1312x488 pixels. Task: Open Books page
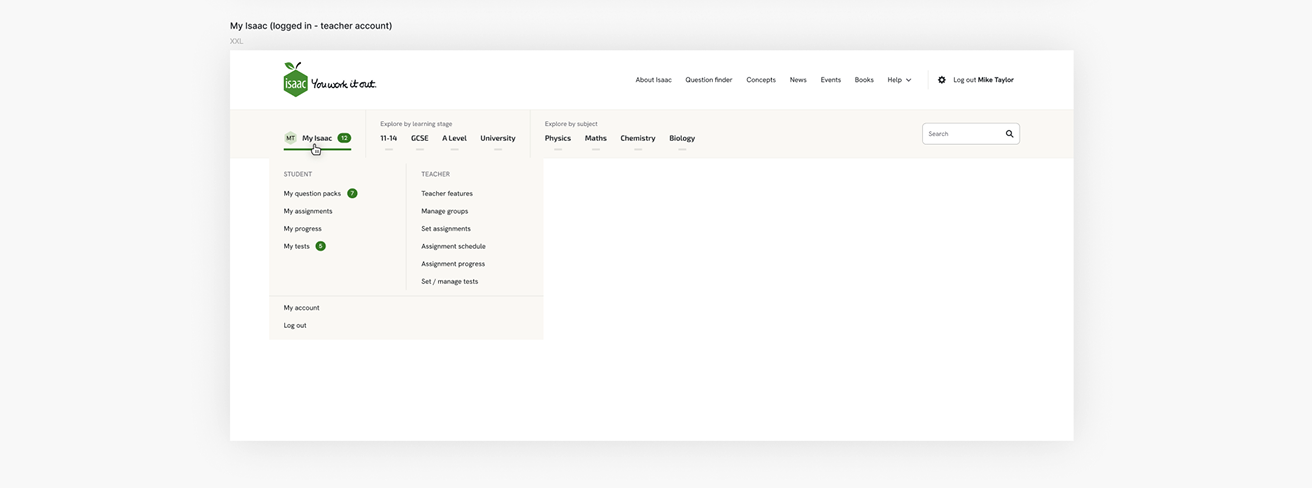pyautogui.click(x=864, y=80)
